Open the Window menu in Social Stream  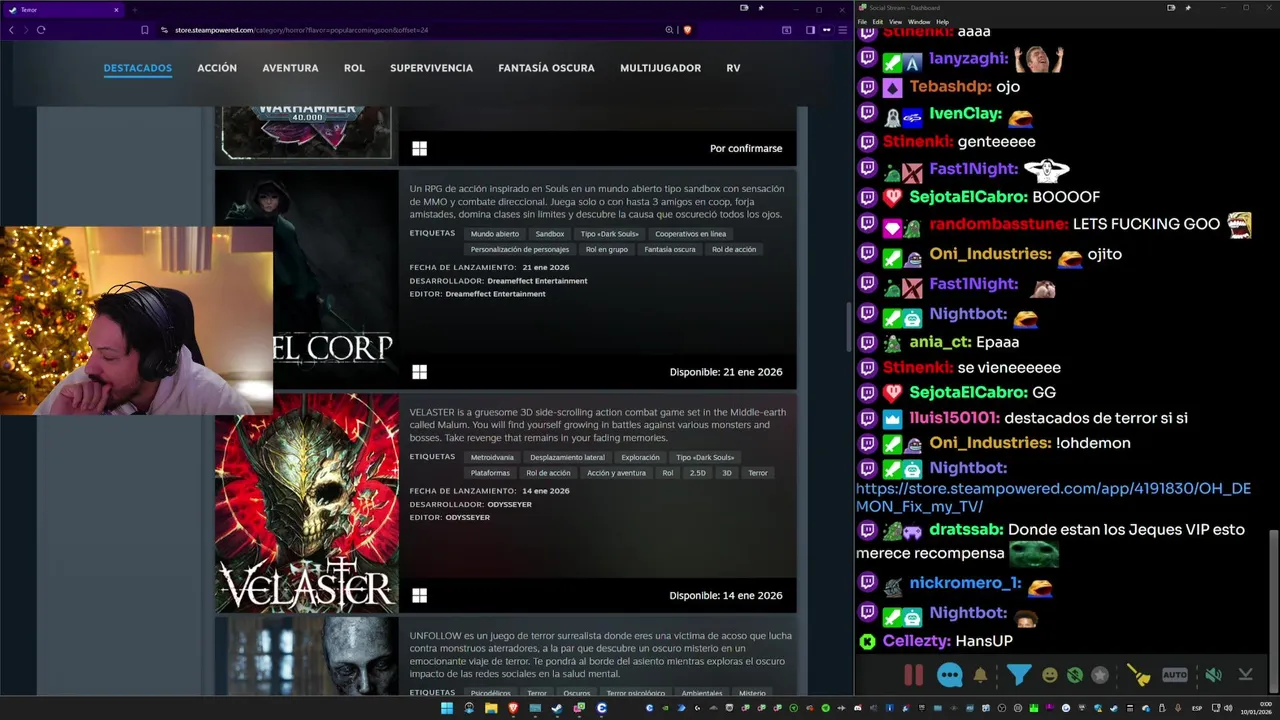tap(919, 21)
